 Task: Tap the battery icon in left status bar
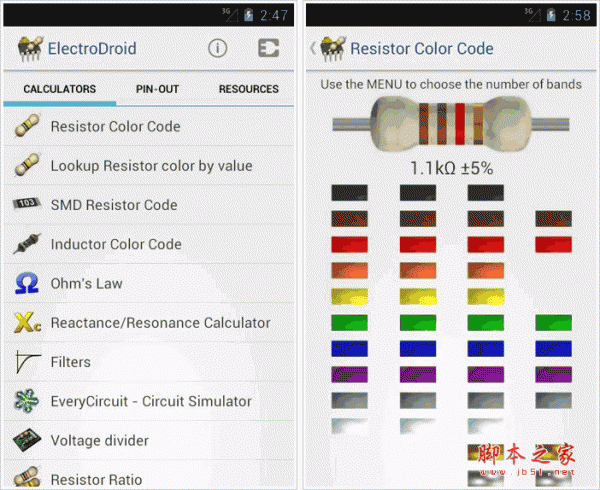(x=249, y=15)
